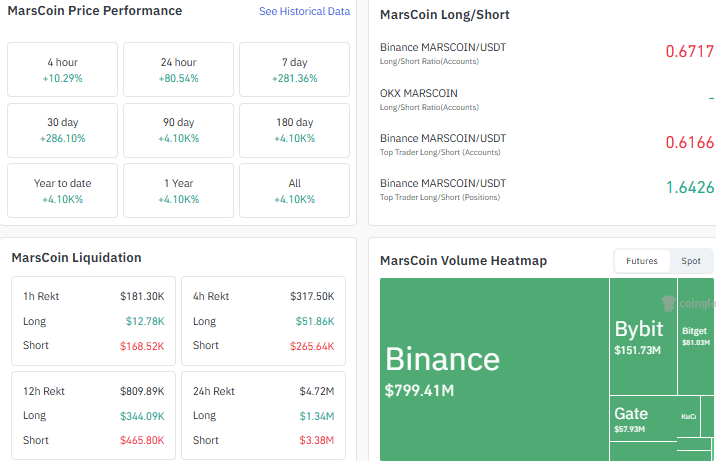The height and width of the screenshot is (461, 716).
Task: Click the 12h long liquidation $344.09K
Action: pos(142,416)
